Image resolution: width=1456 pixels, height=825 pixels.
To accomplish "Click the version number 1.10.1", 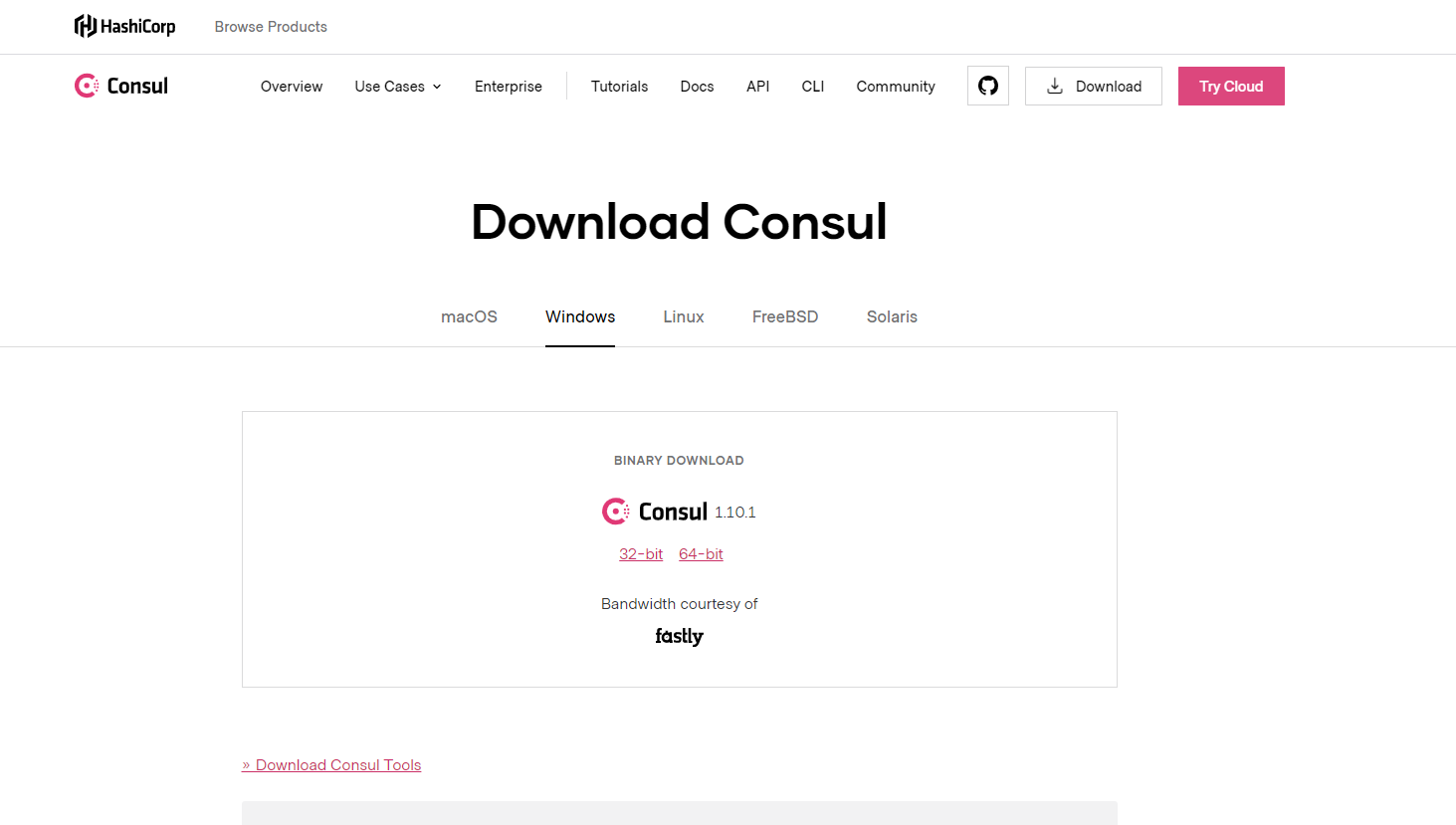I will (x=735, y=513).
